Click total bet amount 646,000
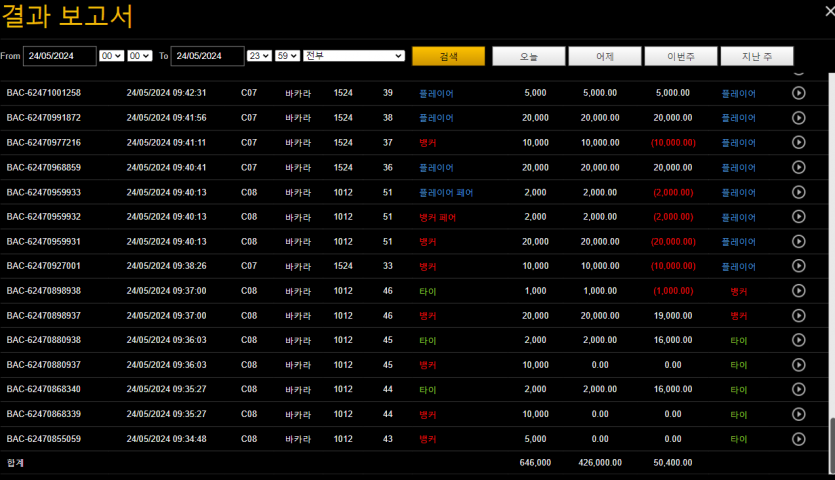Screen dimensions: 835x480 click(x=535, y=462)
